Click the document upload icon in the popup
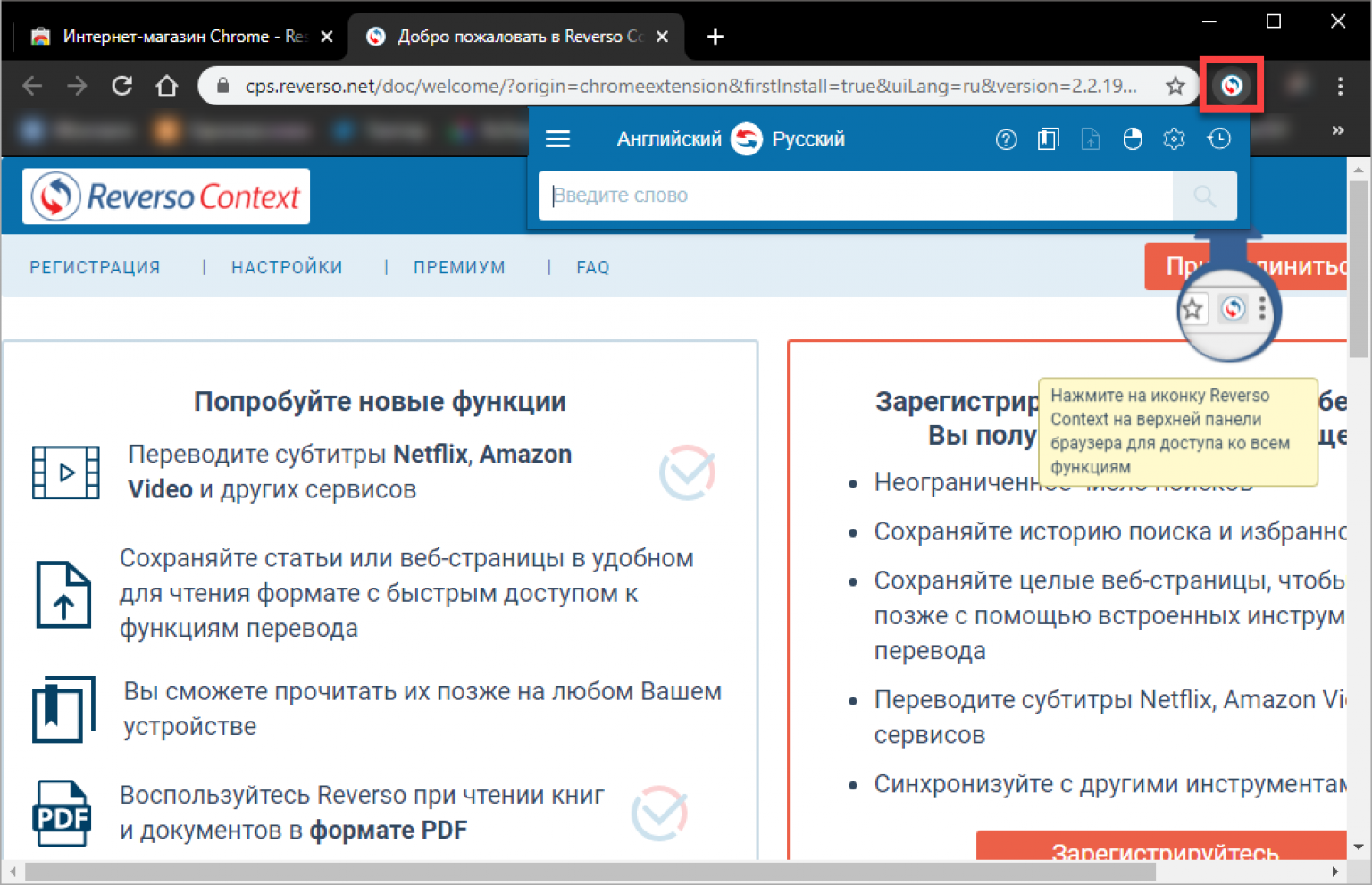The height and width of the screenshot is (885, 1372). click(1090, 139)
